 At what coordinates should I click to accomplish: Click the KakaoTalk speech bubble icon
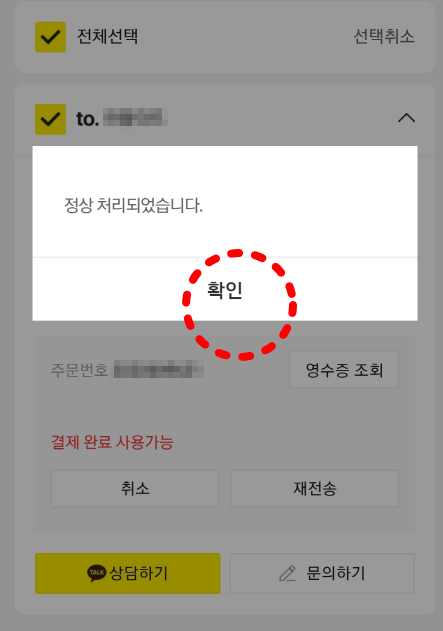[x=97, y=573]
